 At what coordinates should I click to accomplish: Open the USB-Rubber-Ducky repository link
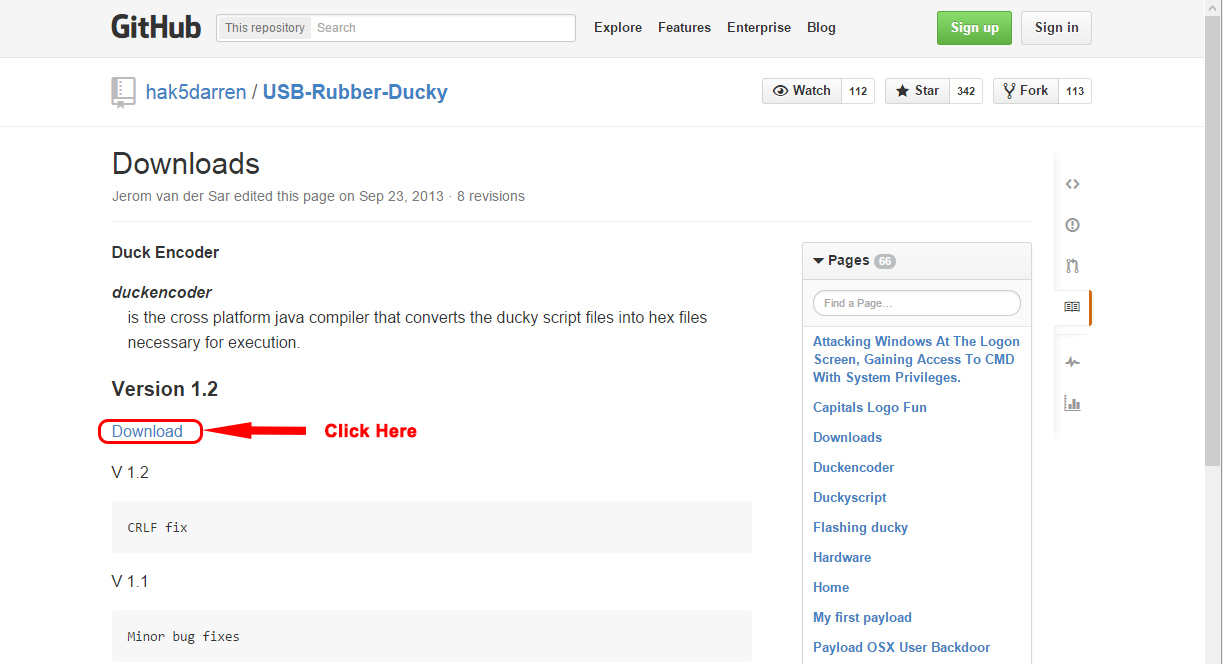coord(355,93)
